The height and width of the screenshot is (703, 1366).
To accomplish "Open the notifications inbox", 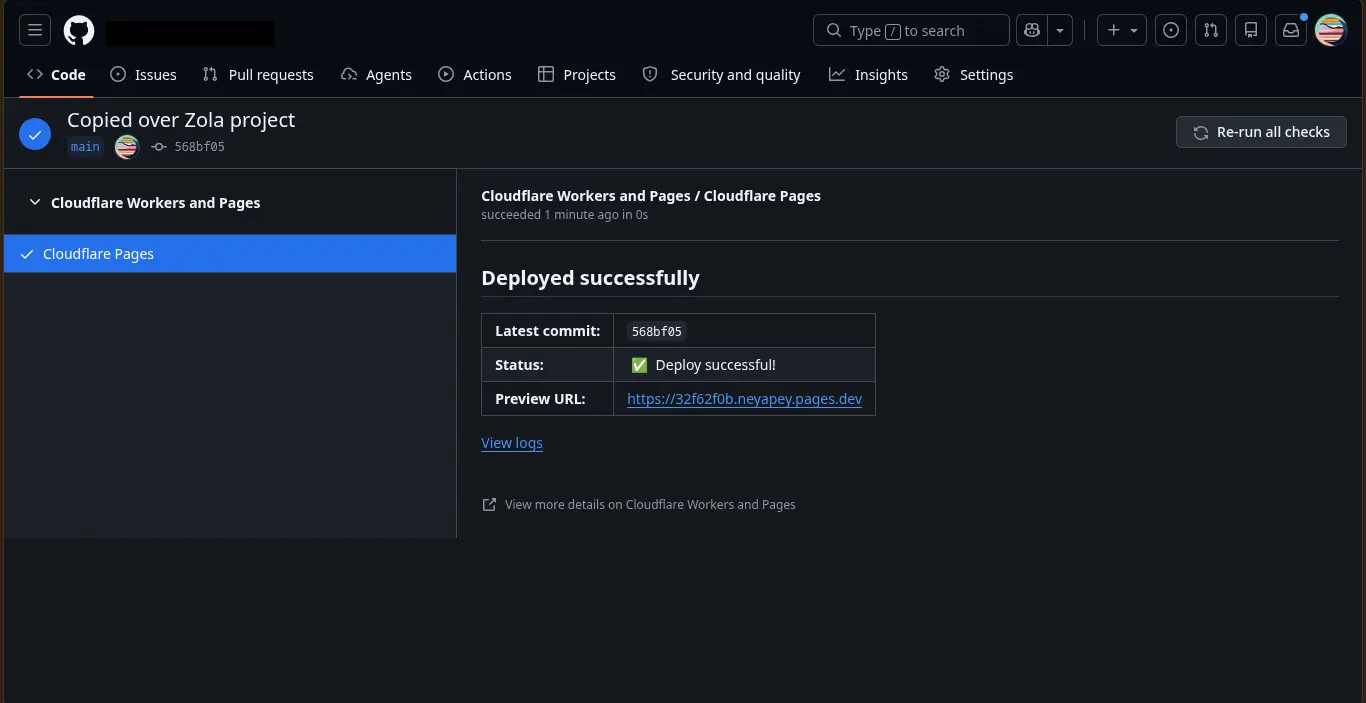I will (x=1291, y=30).
